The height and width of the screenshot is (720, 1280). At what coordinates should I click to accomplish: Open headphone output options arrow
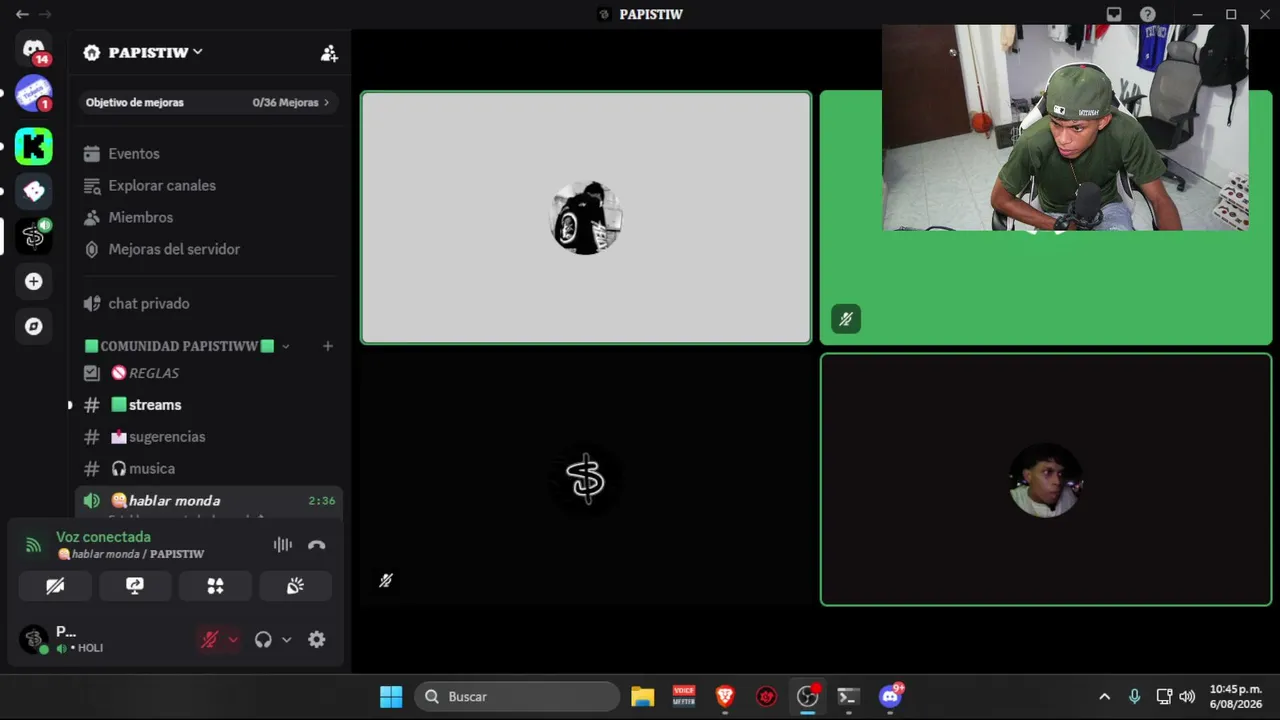286,640
